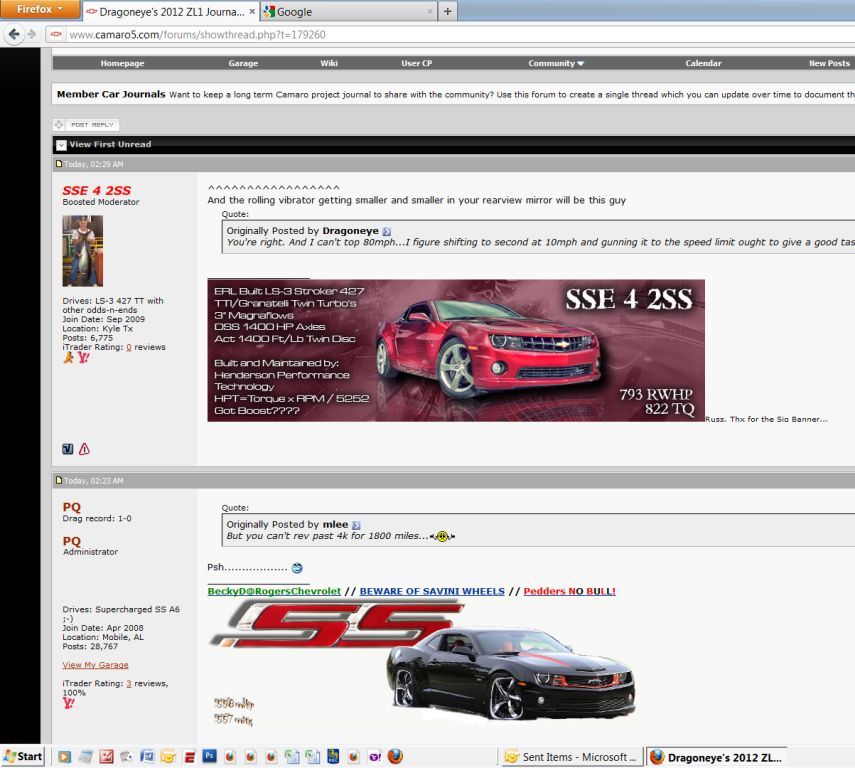This screenshot has width=855, height=768.
Task: Click the AIM running man icon
Action: click(x=68, y=358)
